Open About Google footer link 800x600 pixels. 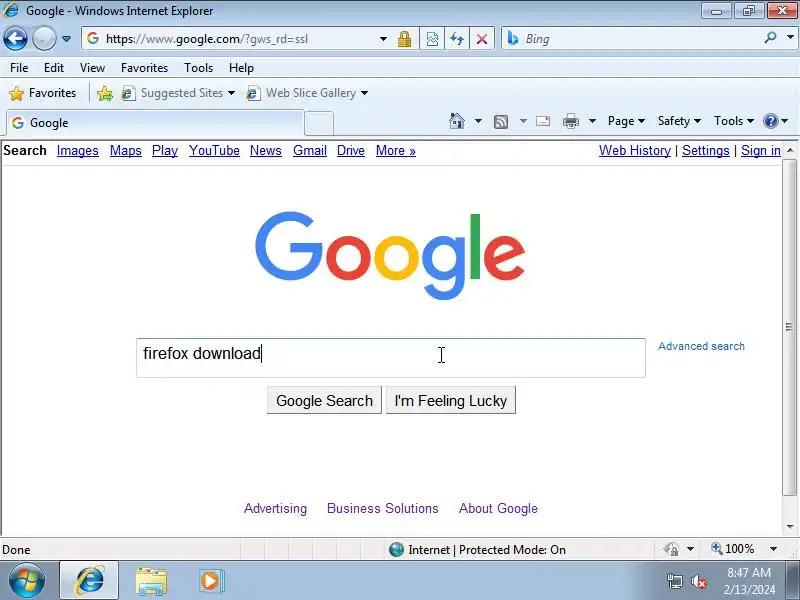498,508
